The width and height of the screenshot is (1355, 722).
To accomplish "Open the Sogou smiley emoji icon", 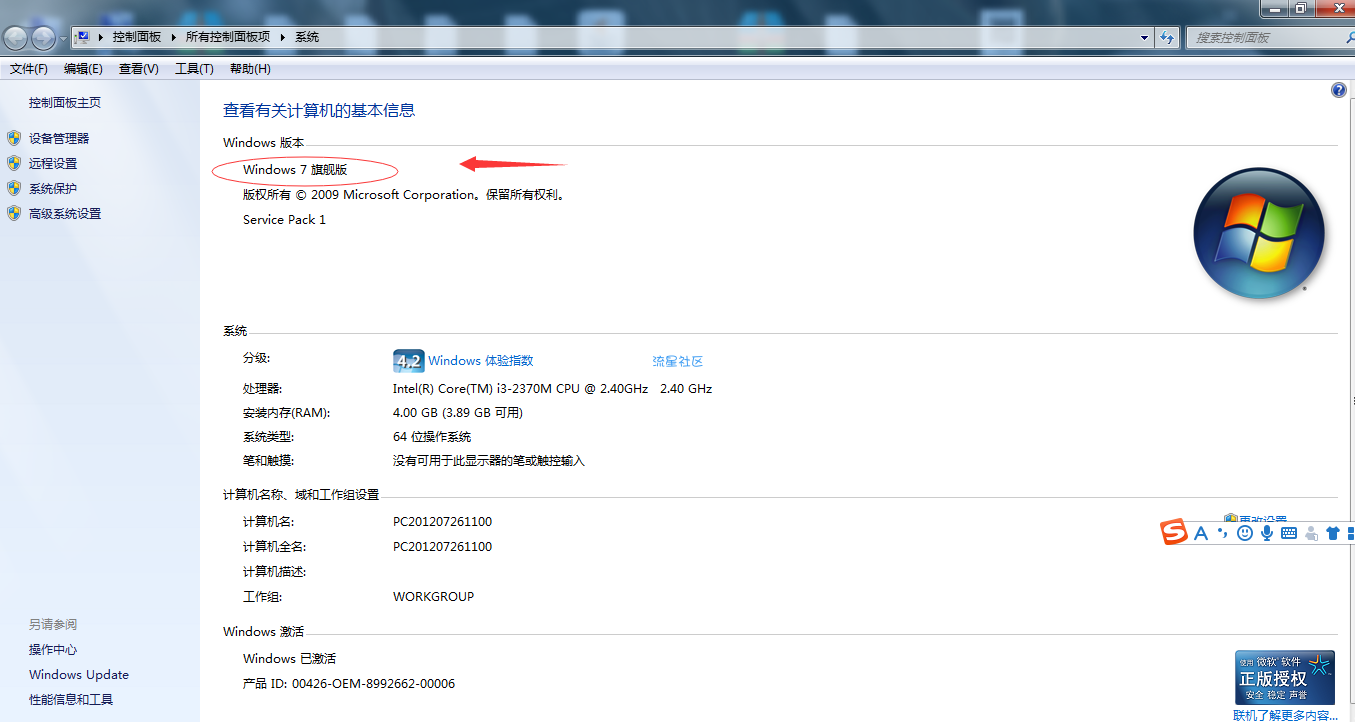I will coord(1245,533).
